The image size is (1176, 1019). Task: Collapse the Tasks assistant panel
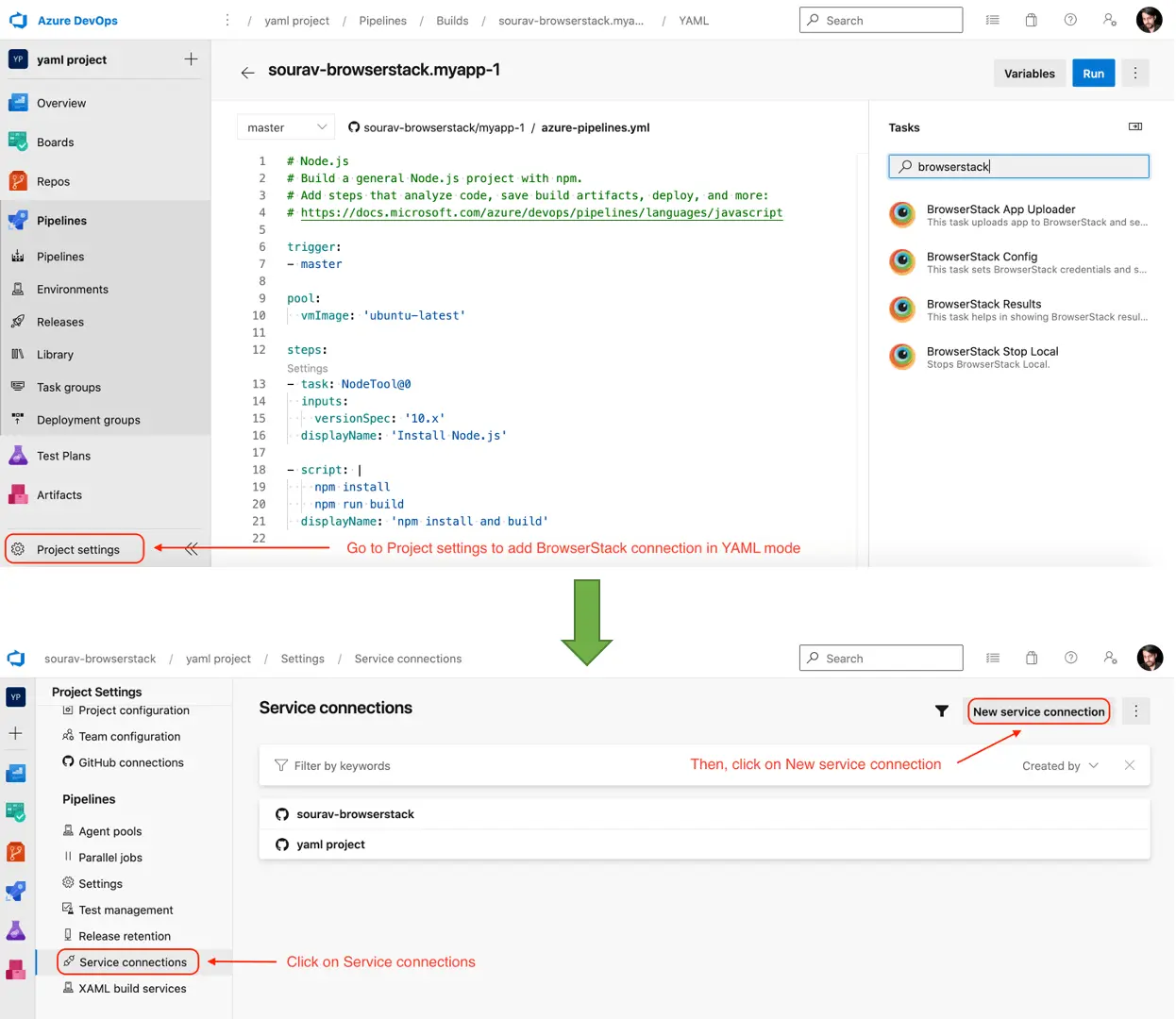[1135, 126]
